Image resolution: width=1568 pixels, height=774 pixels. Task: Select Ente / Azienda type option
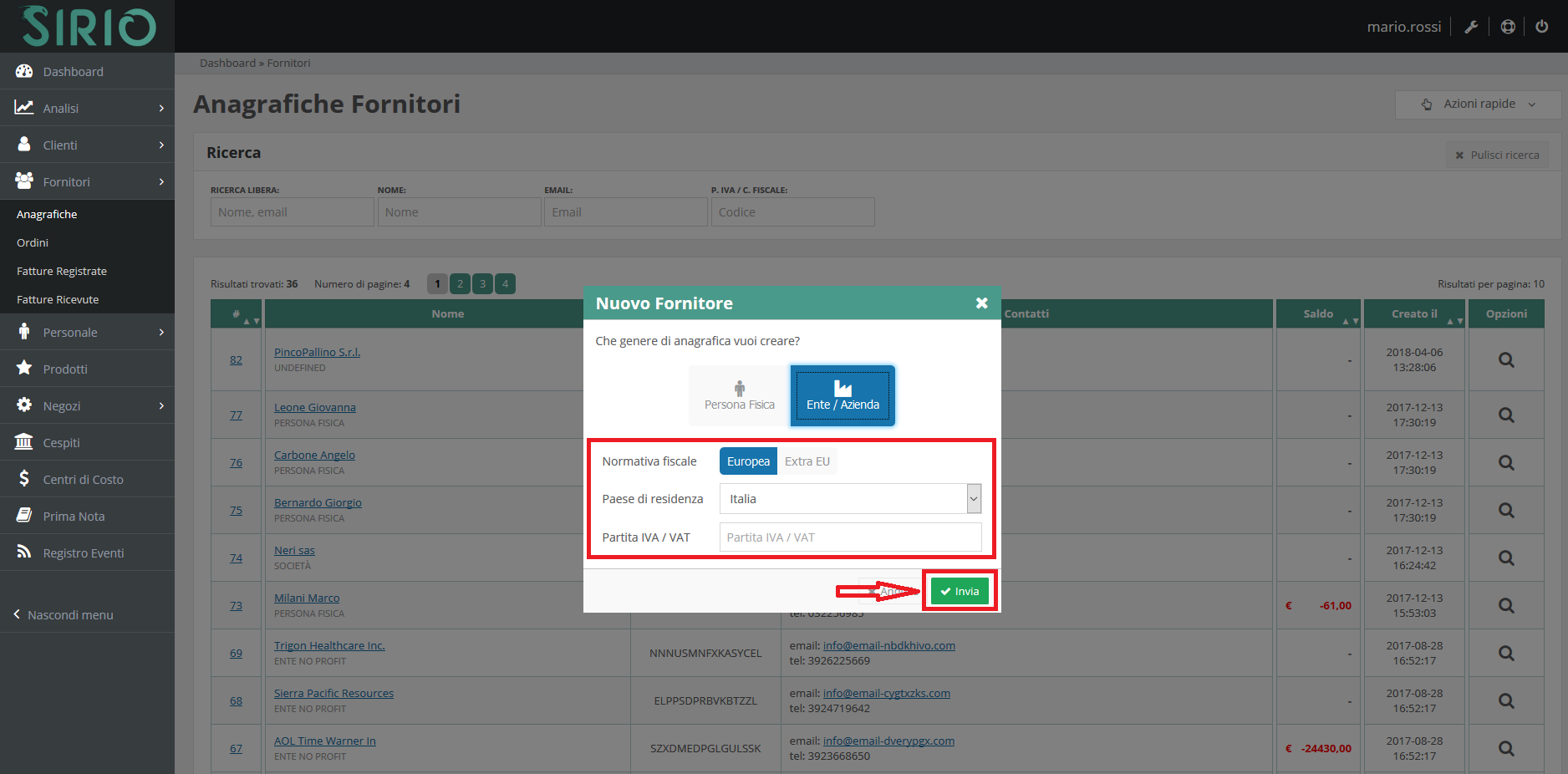coord(843,396)
